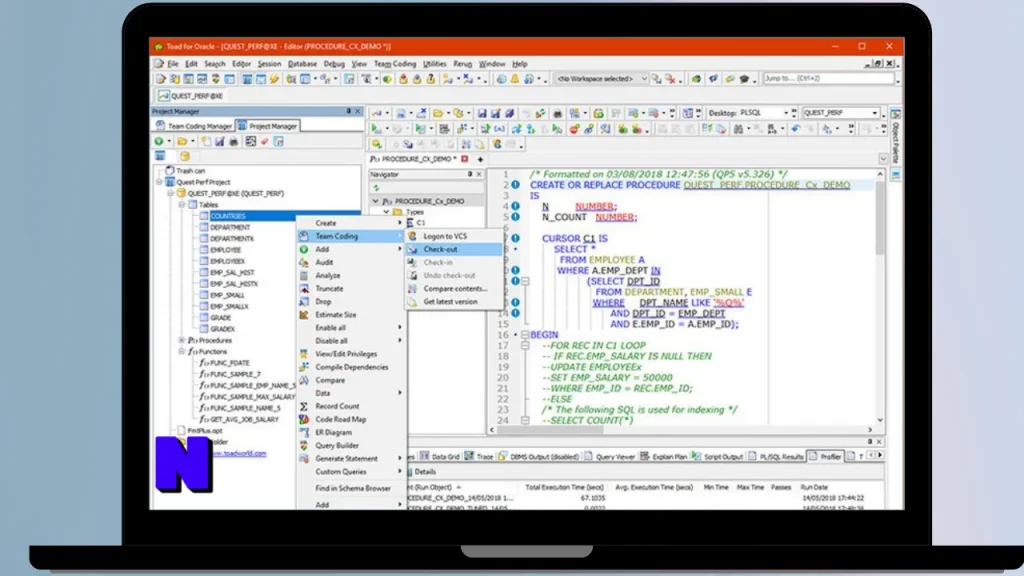Switch to the Explain Plan tab

664,456
